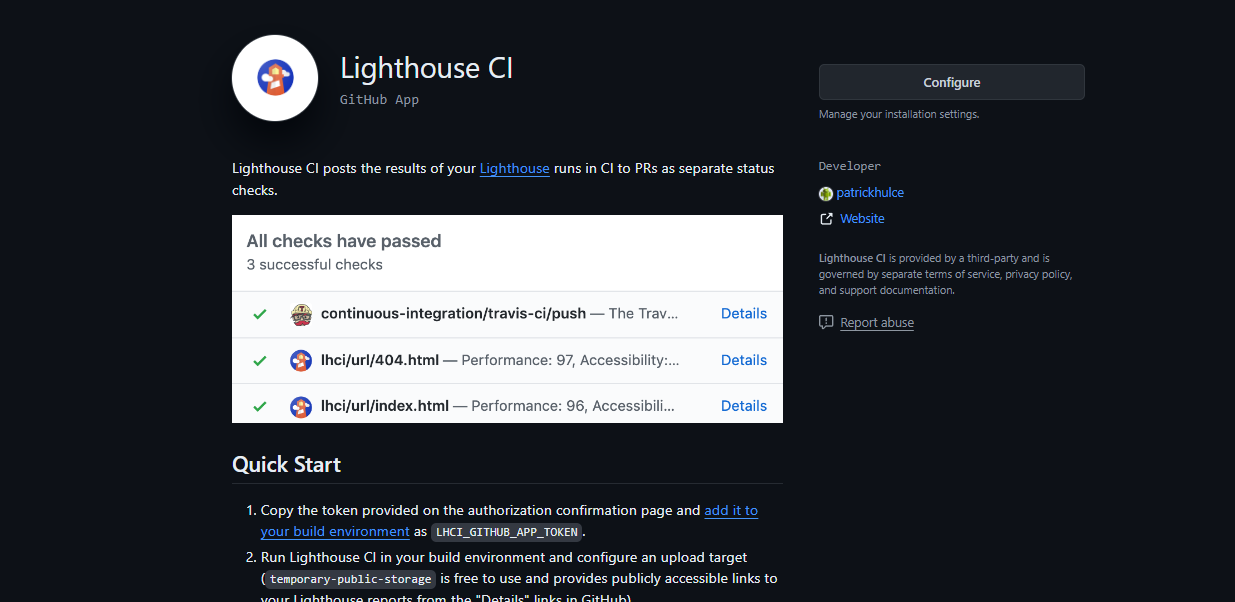Click green checkmark for index.html row
Image resolution: width=1235 pixels, height=602 pixels.
point(260,406)
